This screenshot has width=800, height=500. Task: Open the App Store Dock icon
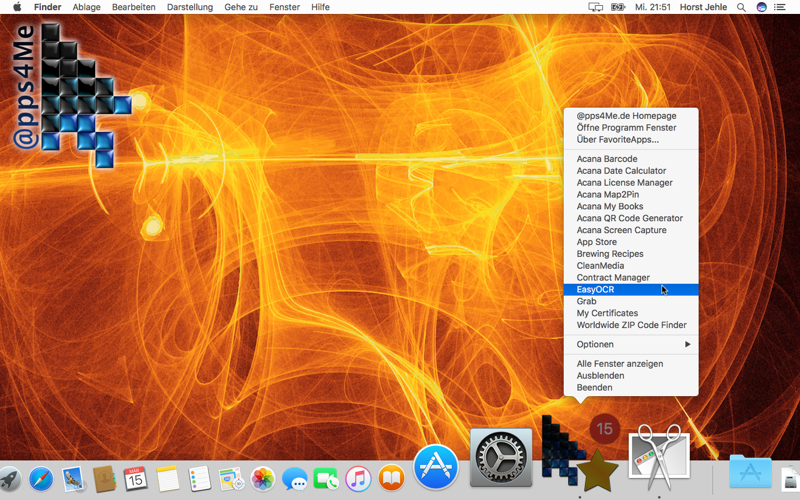(x=435, y=467)
